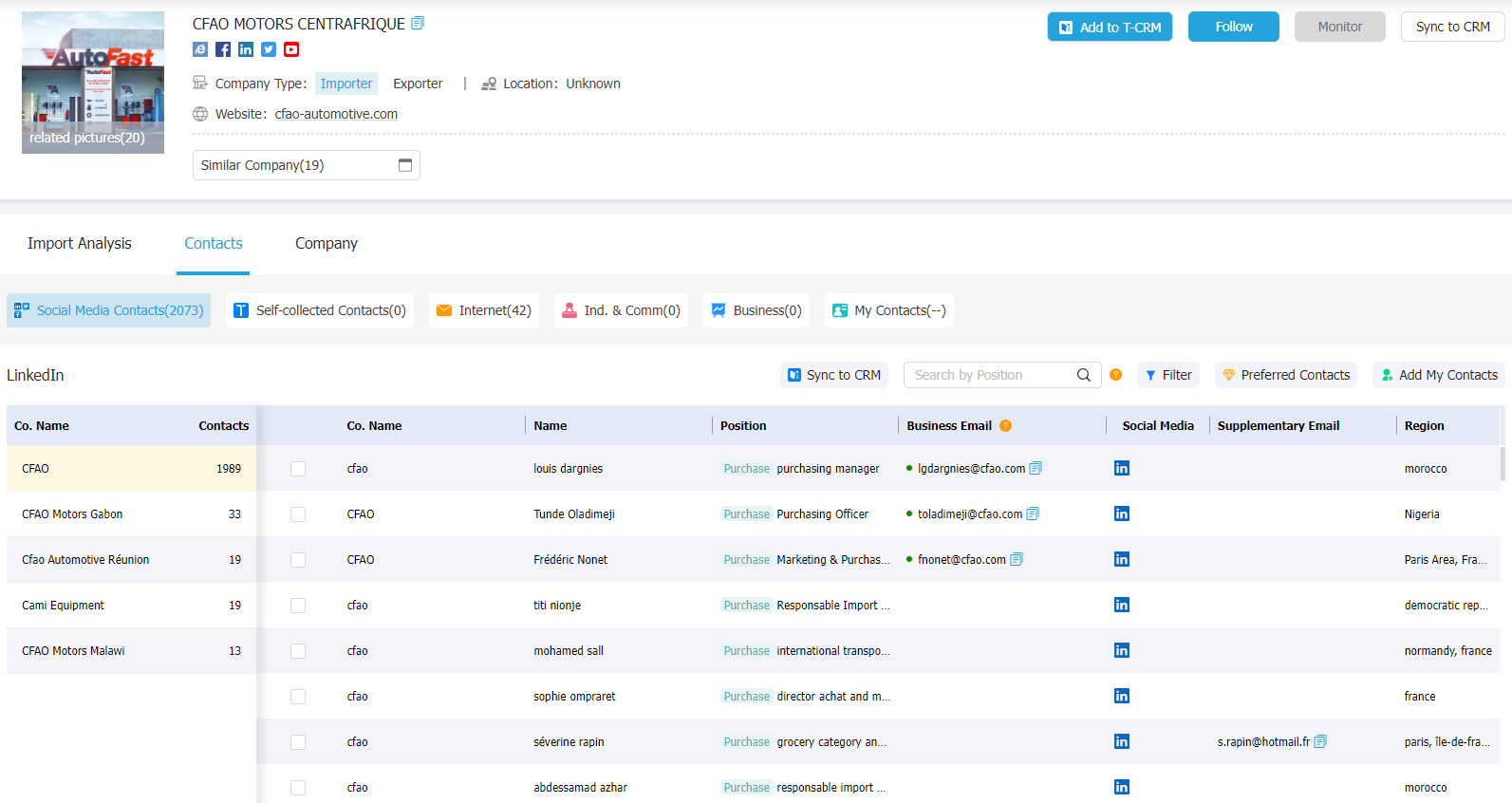Open abdessamad azhar's LinkedIn profile icon
This screenshot has width=1512, height=803.
pos(1122,787)
